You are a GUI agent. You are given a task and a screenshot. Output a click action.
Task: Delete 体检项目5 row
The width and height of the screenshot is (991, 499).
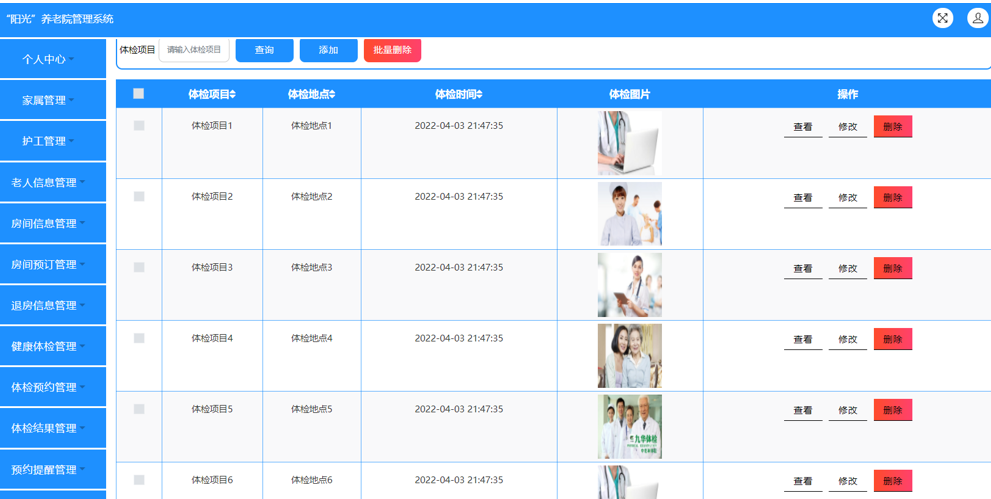[x=893, y=410]
